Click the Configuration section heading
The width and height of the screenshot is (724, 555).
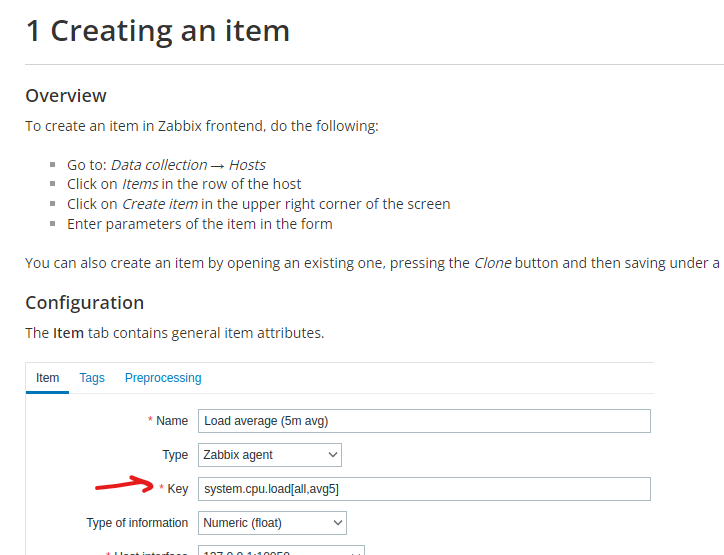pos(85,302)
